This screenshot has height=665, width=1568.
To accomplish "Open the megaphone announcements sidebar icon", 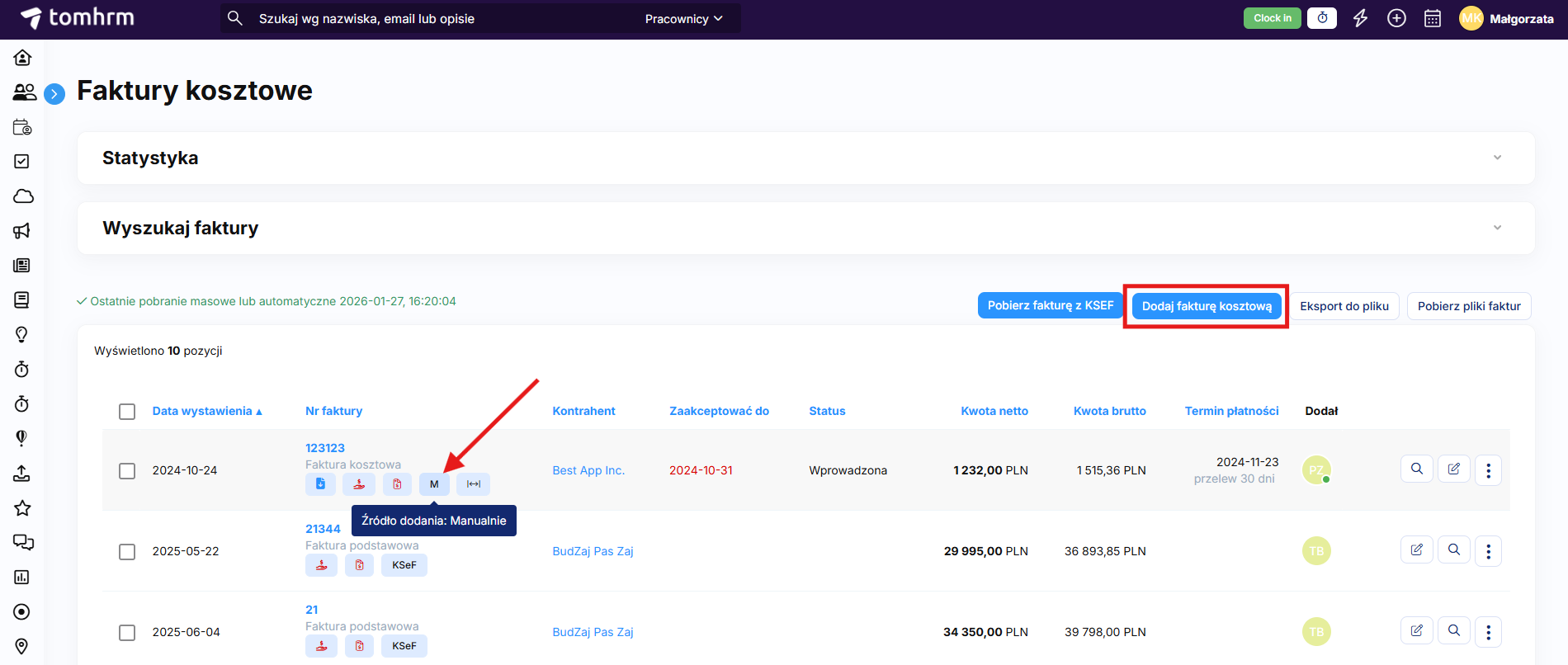I will coord(22,231).
